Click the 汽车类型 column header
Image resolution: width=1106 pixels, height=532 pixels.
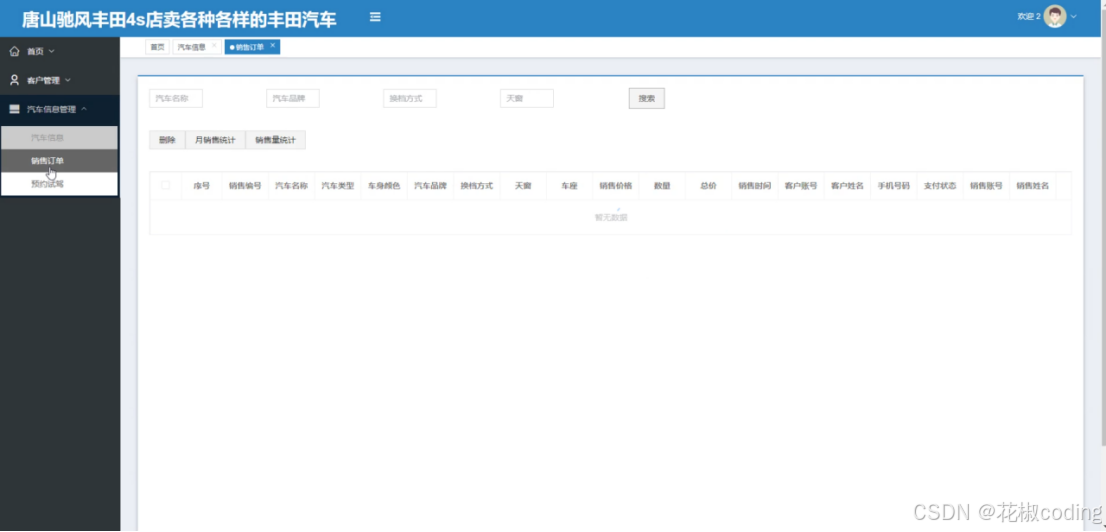pos(338,186)
